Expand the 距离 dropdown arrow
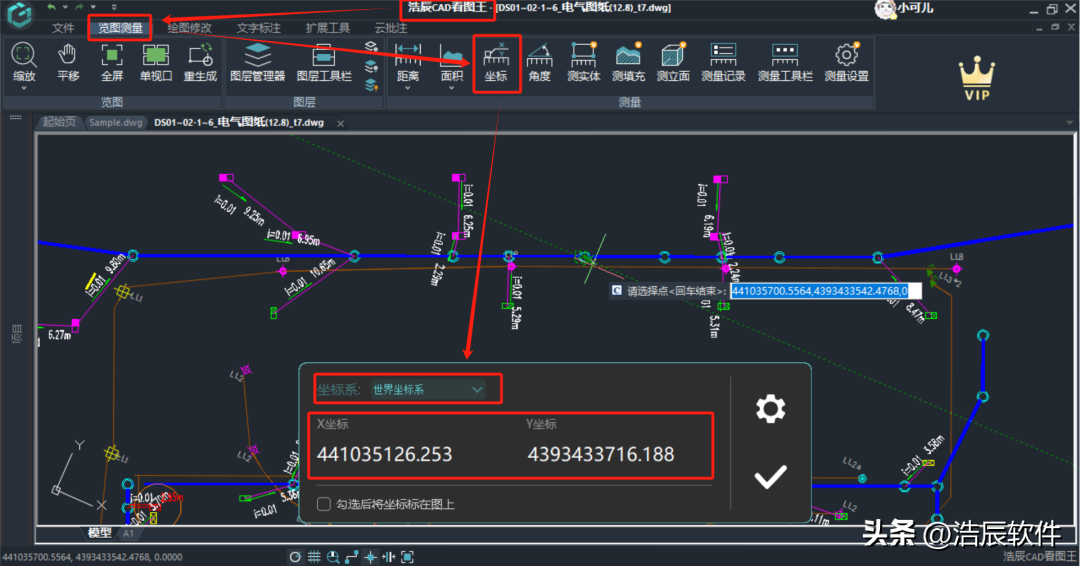 pos(408,89)
